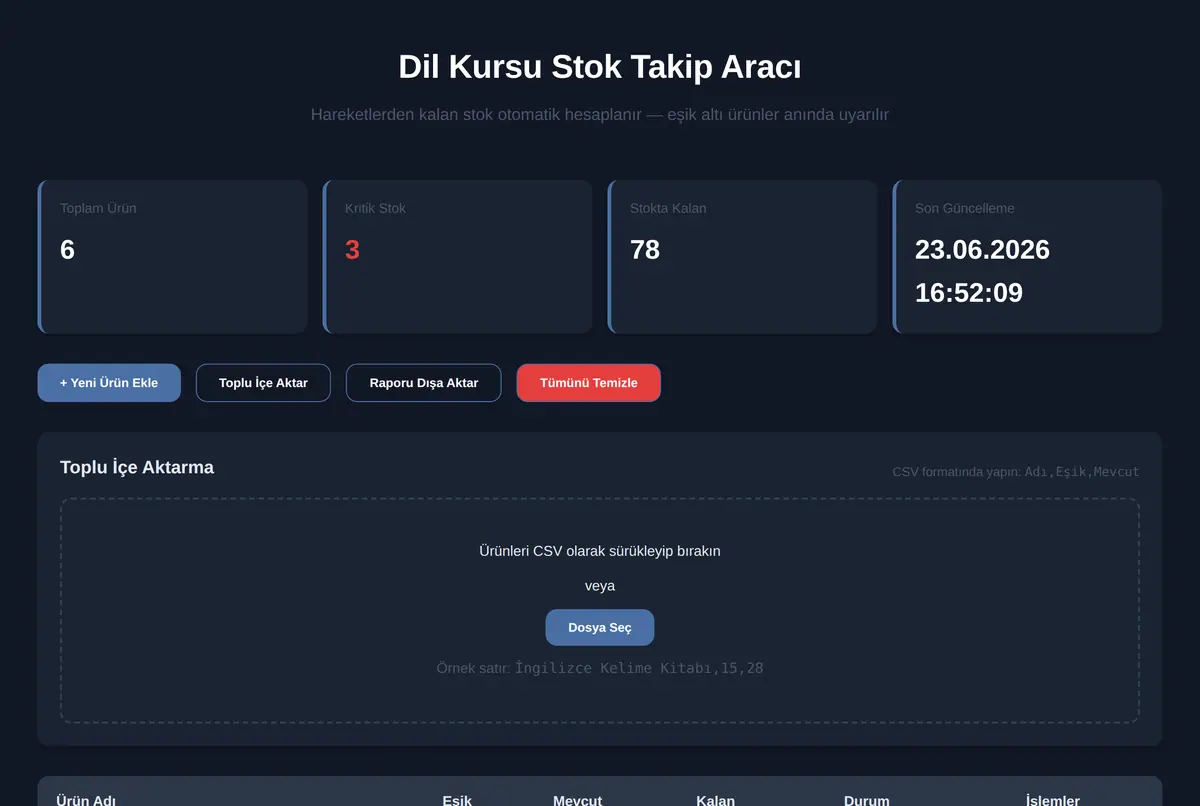
Task: Click the Kritik Stok card label
Action: pyautogui.click(x=375, y=208)
